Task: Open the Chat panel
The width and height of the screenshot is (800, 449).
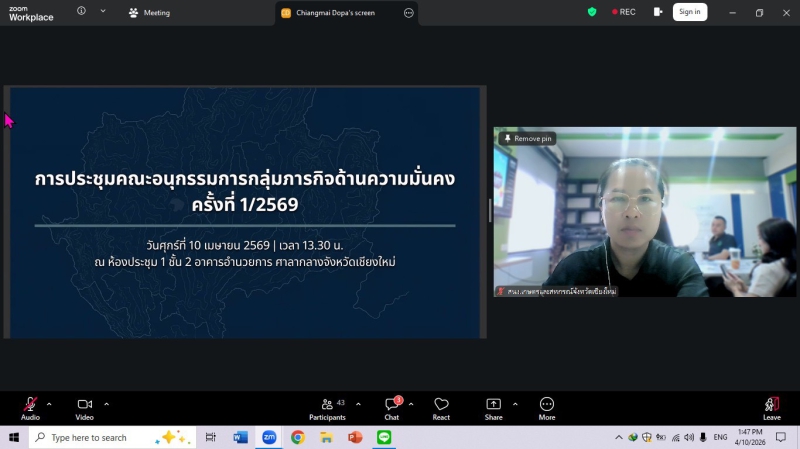Action: [x=392, y=405]
